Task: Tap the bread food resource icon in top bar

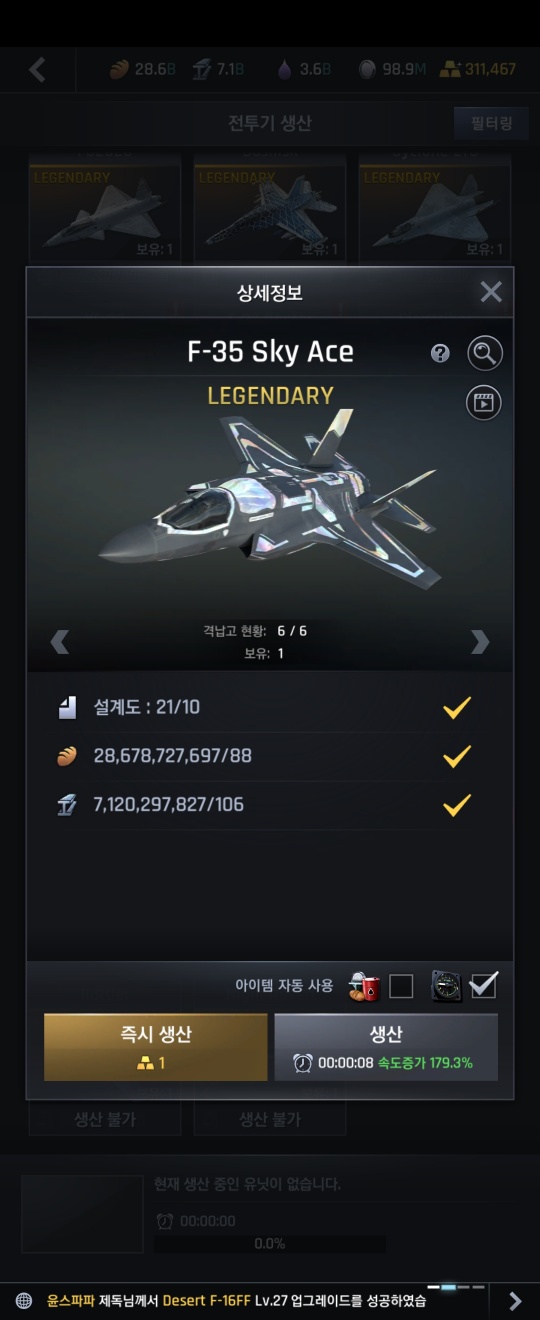Action: point(120,69)
